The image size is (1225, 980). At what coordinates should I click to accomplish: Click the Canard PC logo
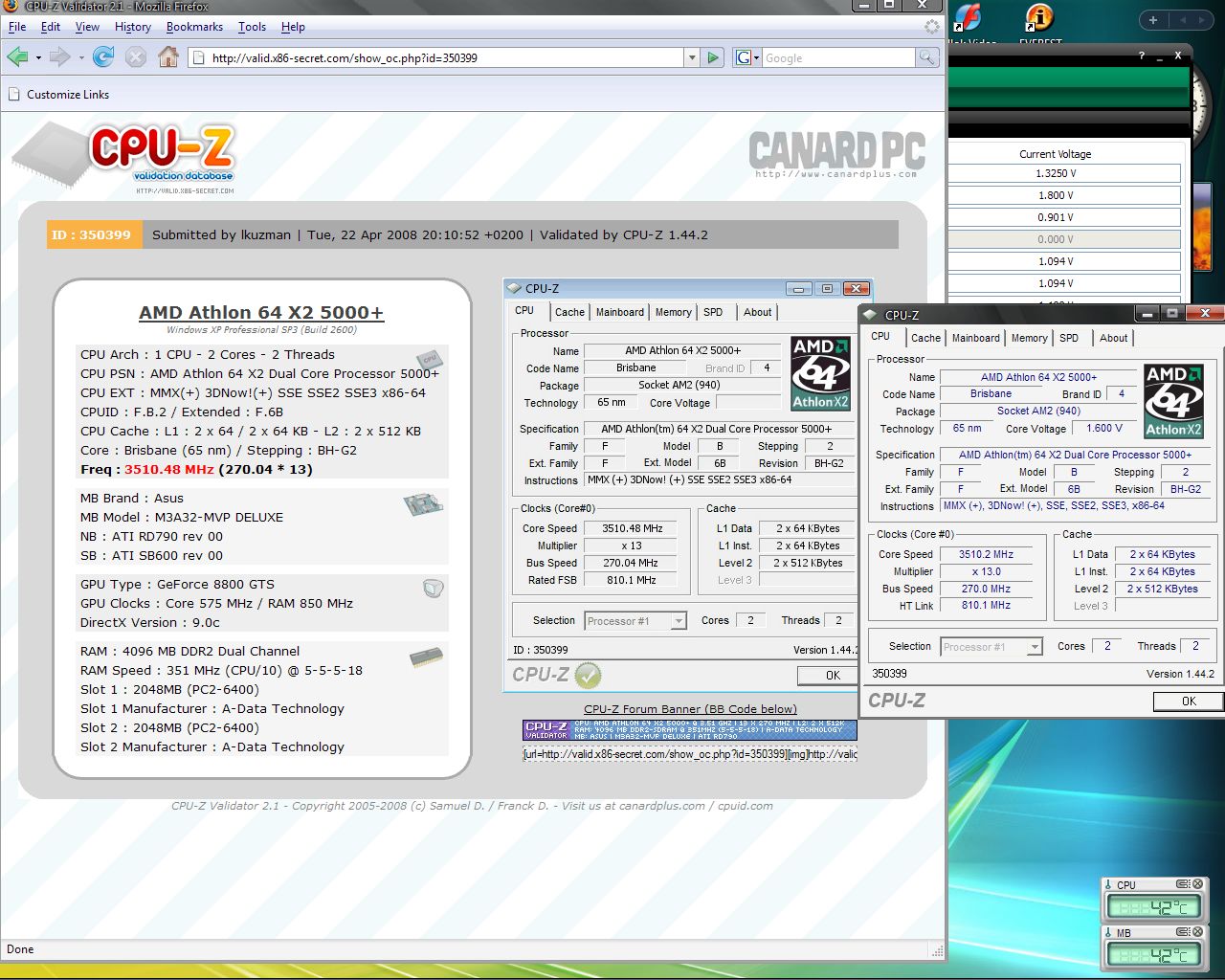point(836,154)
